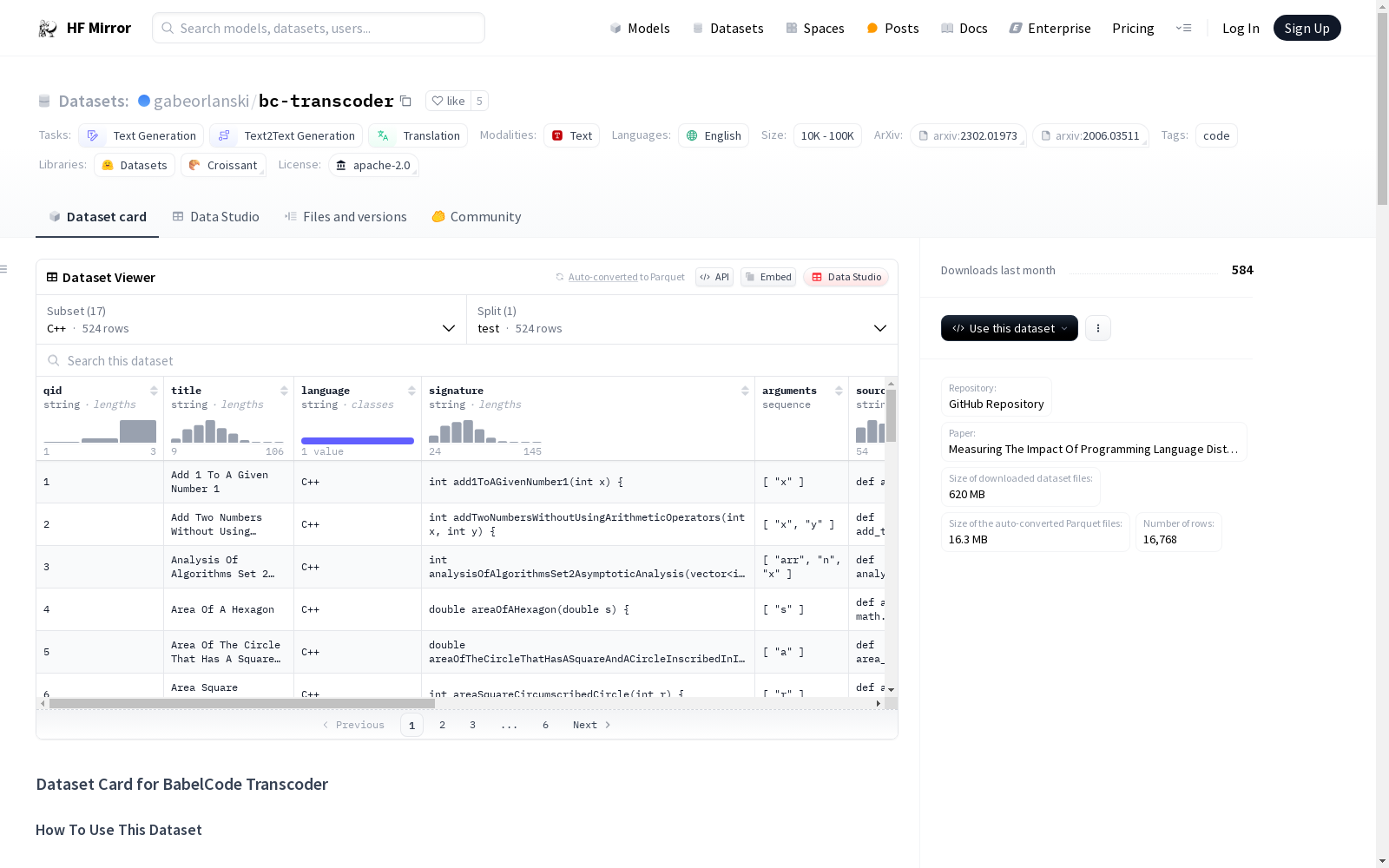Click the viewer horizontal scrollbar thumb

coord(242,703)
